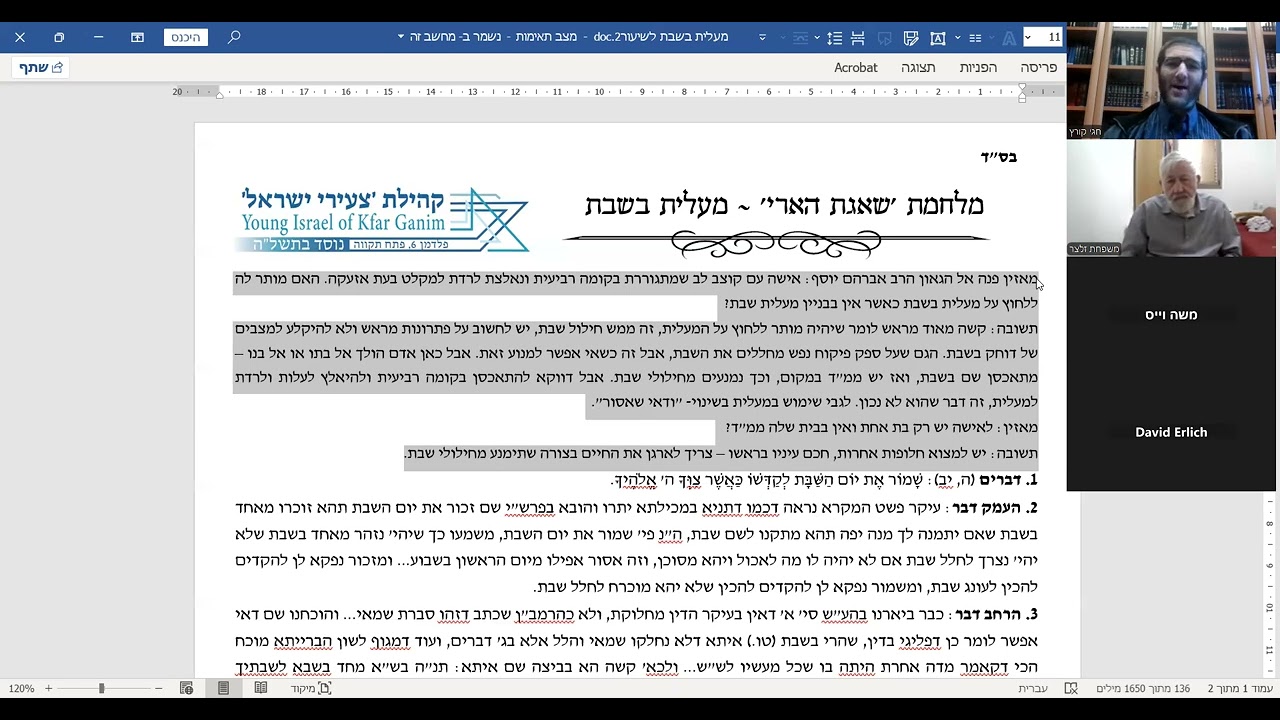
Task: Click the zoom in plus button
Action: (48, 688)
